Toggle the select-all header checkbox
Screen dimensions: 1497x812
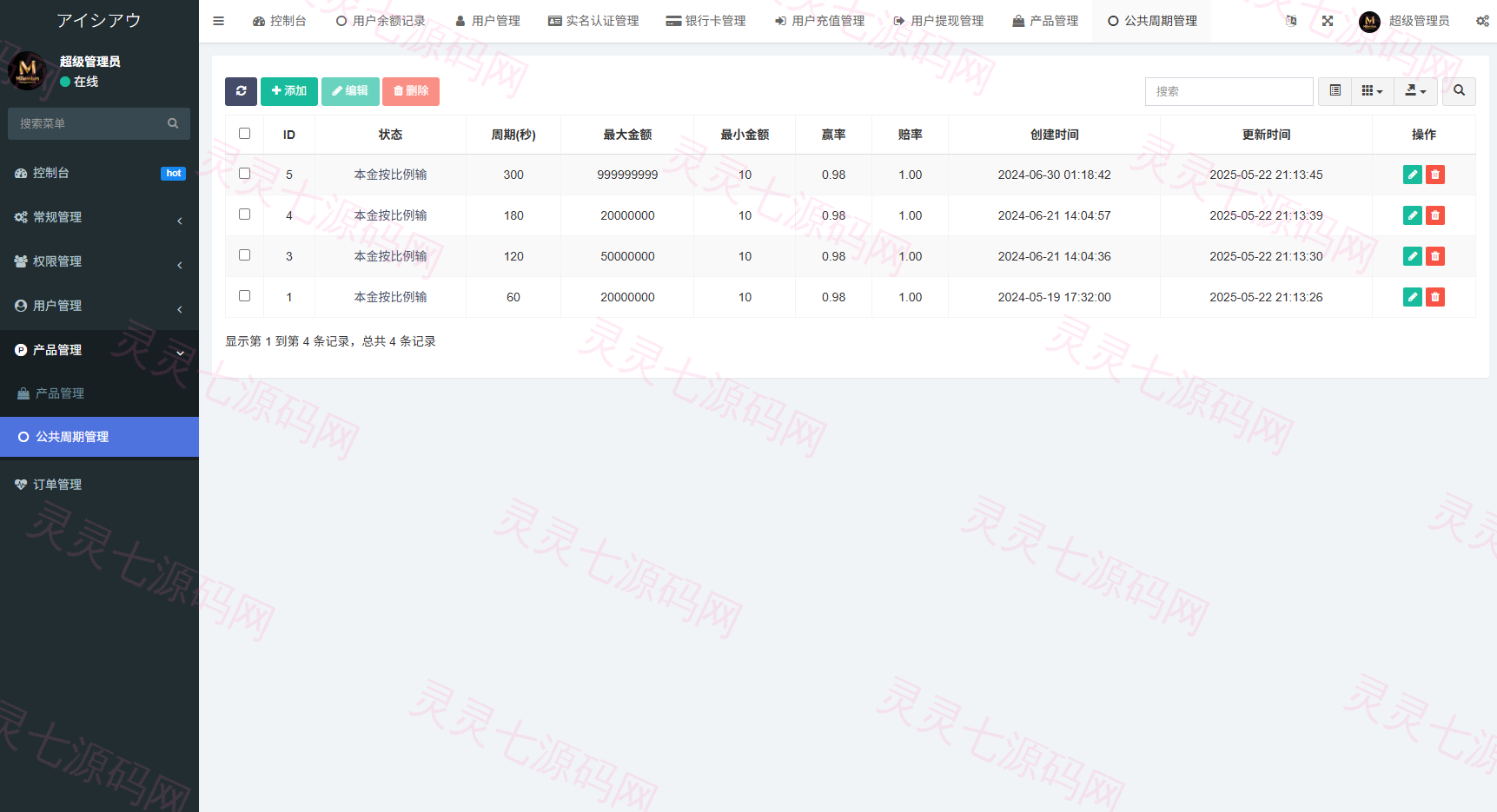point(244,134)
